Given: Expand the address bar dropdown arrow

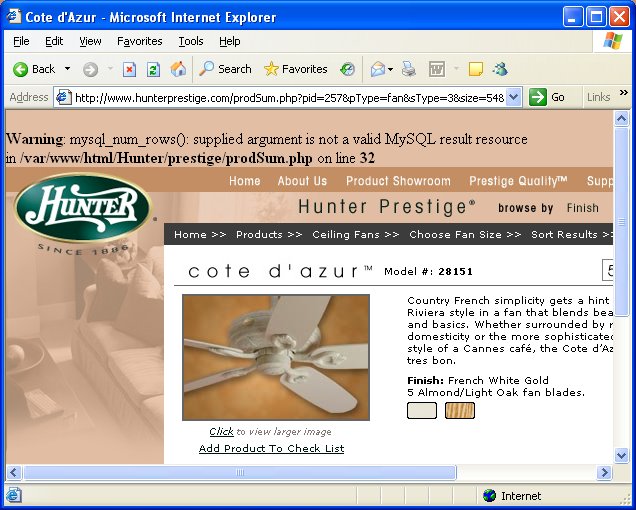Looking at the screenshot, I should click(513, 97).
